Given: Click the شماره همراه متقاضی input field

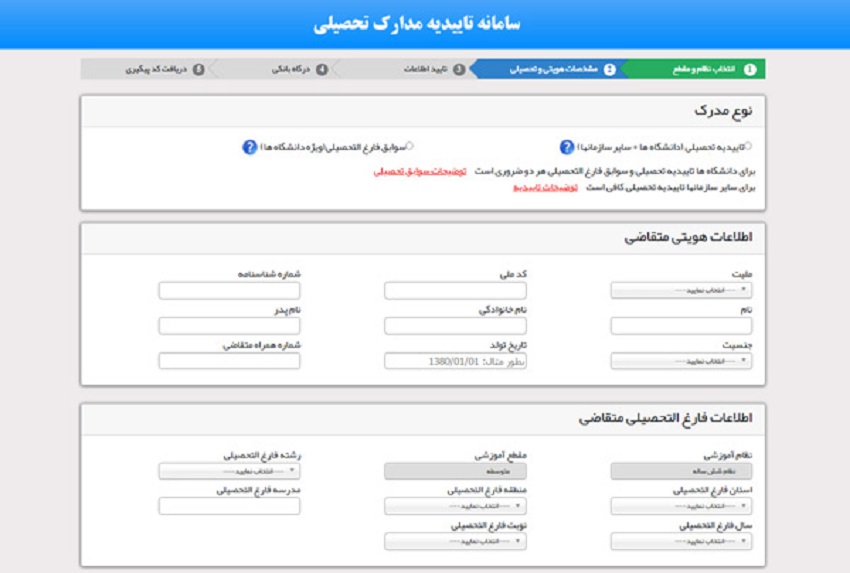Looking at the screenshot, I should 229,361.
